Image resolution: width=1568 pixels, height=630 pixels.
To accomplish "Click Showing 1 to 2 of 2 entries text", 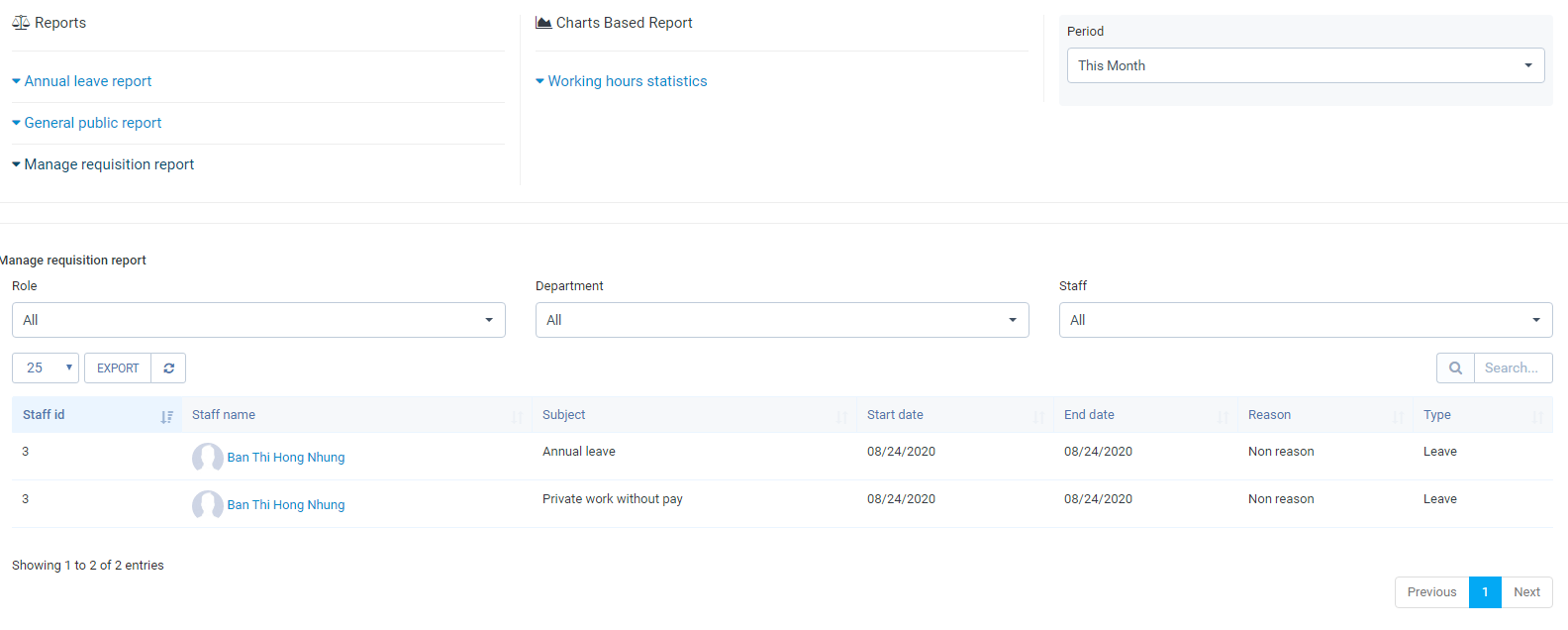I will [88, 566].
